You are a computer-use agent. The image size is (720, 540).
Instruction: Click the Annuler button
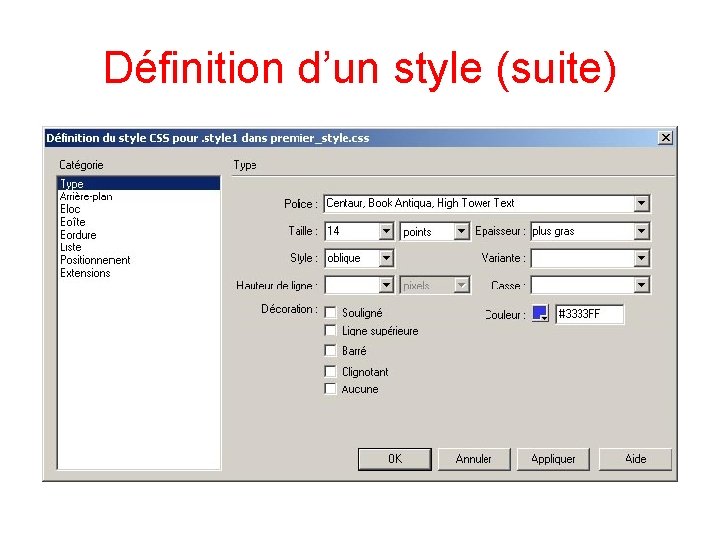click(x=473, y=459)
